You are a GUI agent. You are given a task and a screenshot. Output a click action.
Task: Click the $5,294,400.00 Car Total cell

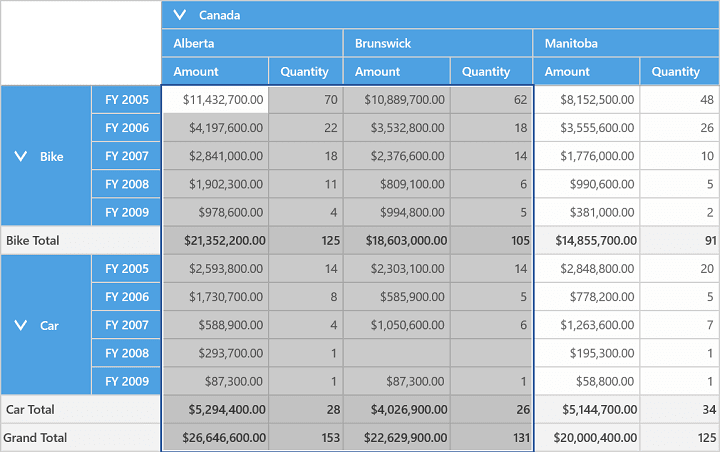(215, 409)
